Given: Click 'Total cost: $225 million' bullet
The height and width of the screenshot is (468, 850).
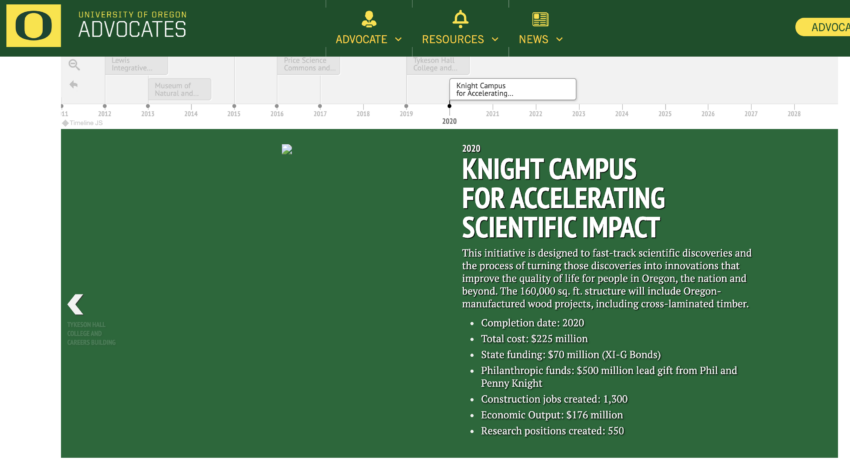Looking at the screenshot, I should click(x=534, y=338).
